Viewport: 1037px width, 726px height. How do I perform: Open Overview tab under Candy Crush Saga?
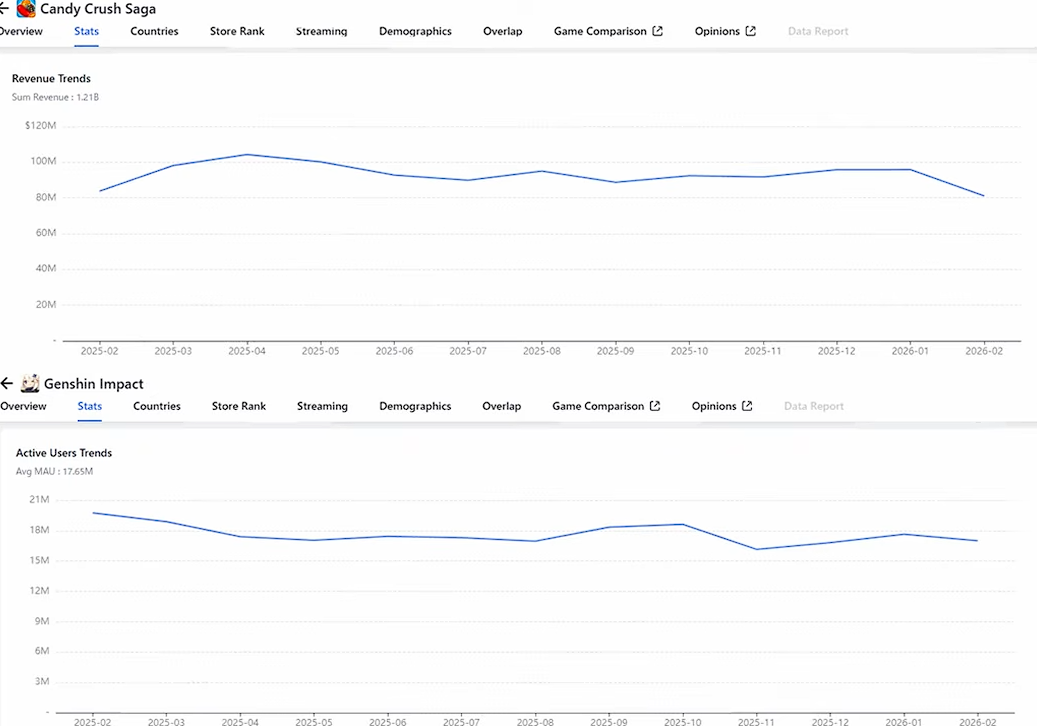click(21, 31)
